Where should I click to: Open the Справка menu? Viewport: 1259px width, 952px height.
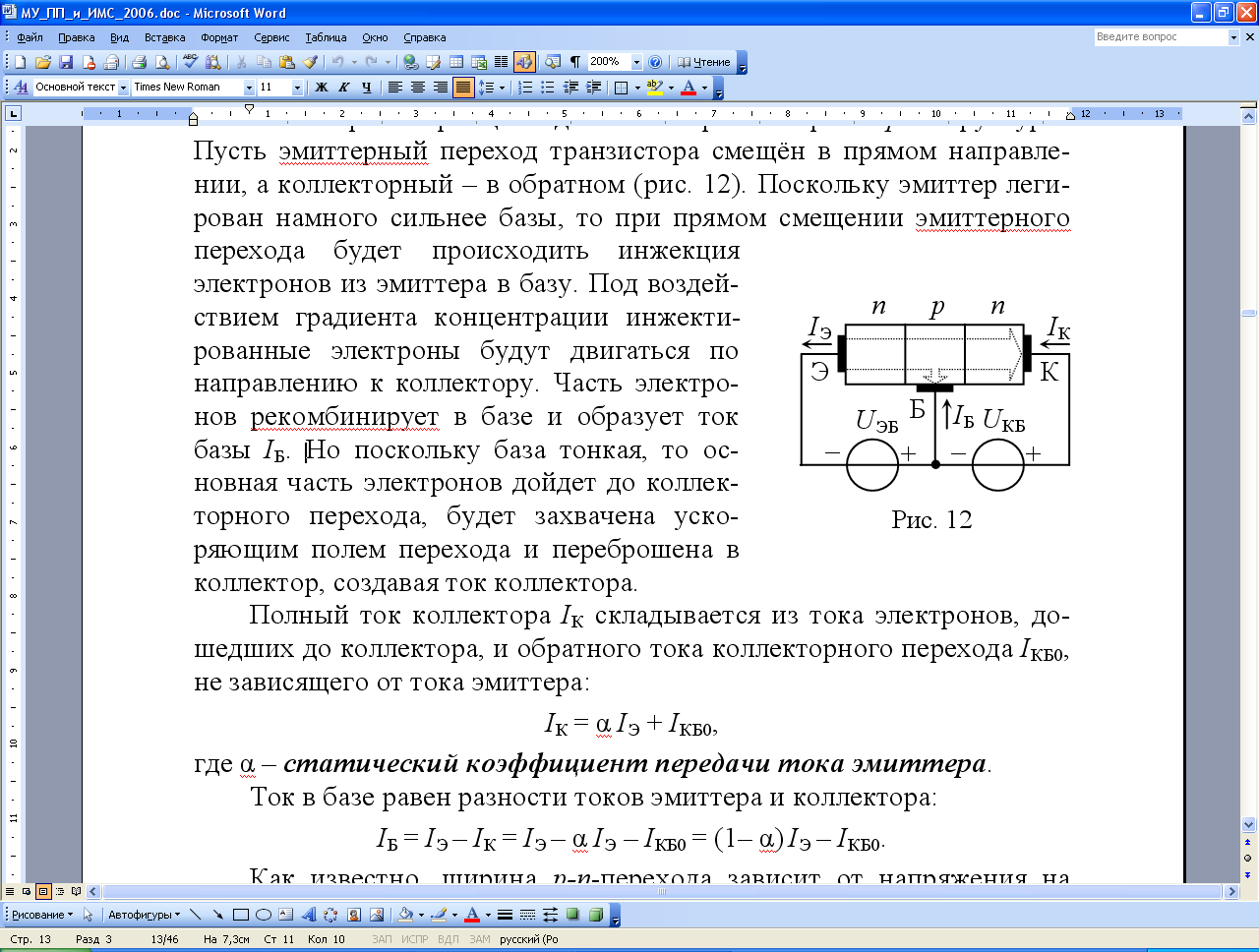tap(424, 37)
